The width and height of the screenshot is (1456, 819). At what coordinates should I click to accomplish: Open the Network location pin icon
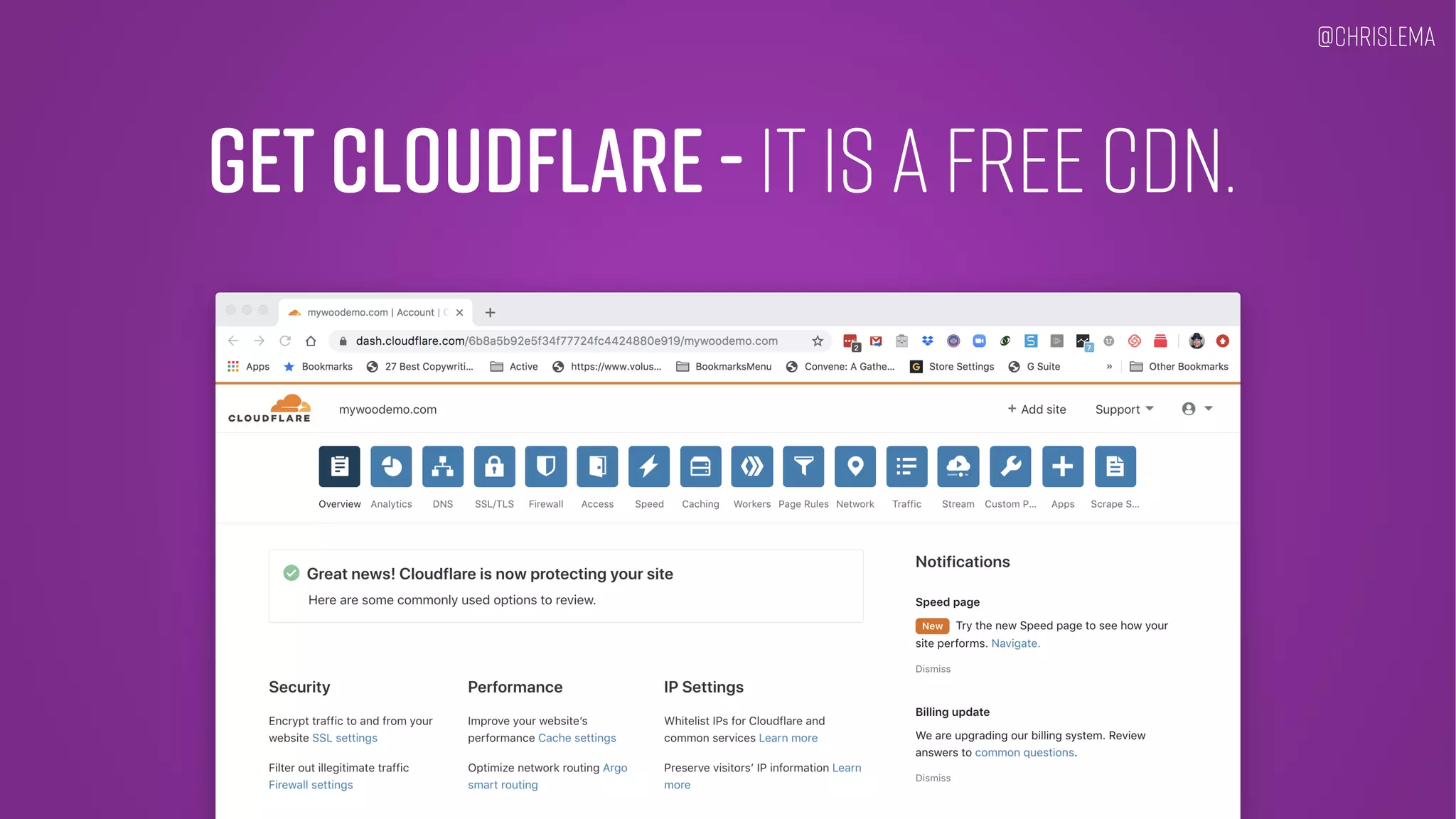click(x=855, y=466)
